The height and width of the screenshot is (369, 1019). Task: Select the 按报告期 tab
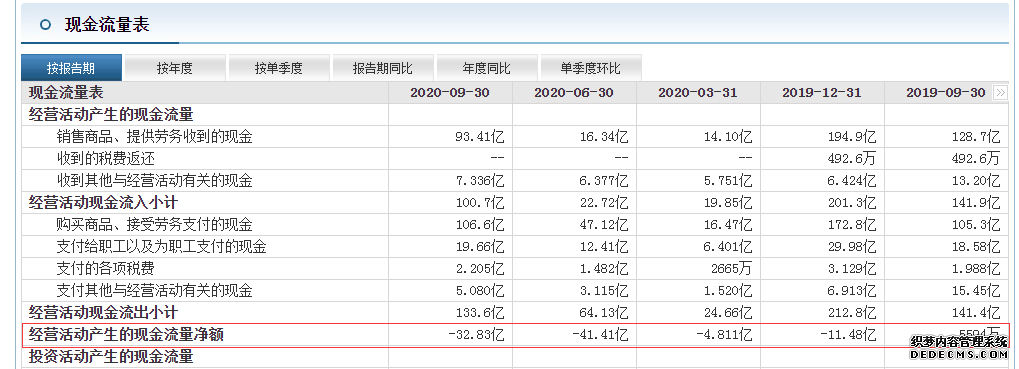click(71, 68)
